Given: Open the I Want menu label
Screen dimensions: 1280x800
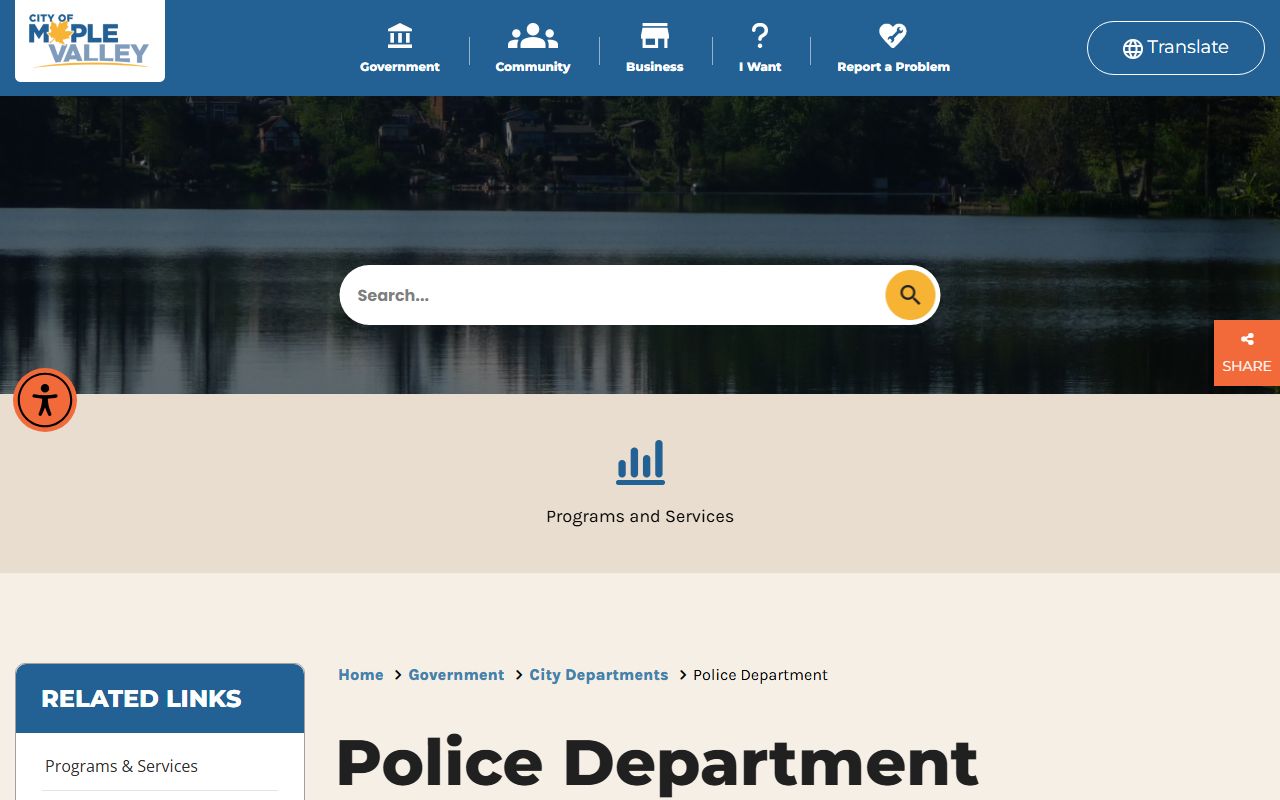Looking at the screenshot, I should pos(760,67).
